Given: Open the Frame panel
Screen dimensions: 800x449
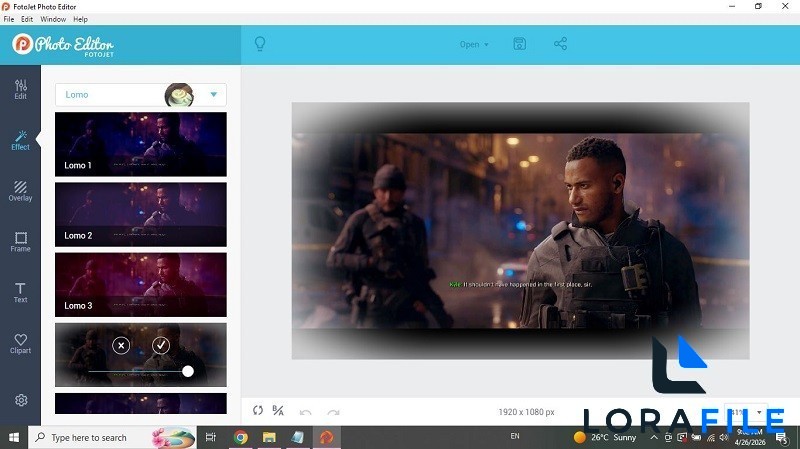Looking at the screenshot, I should click(20, 242).
